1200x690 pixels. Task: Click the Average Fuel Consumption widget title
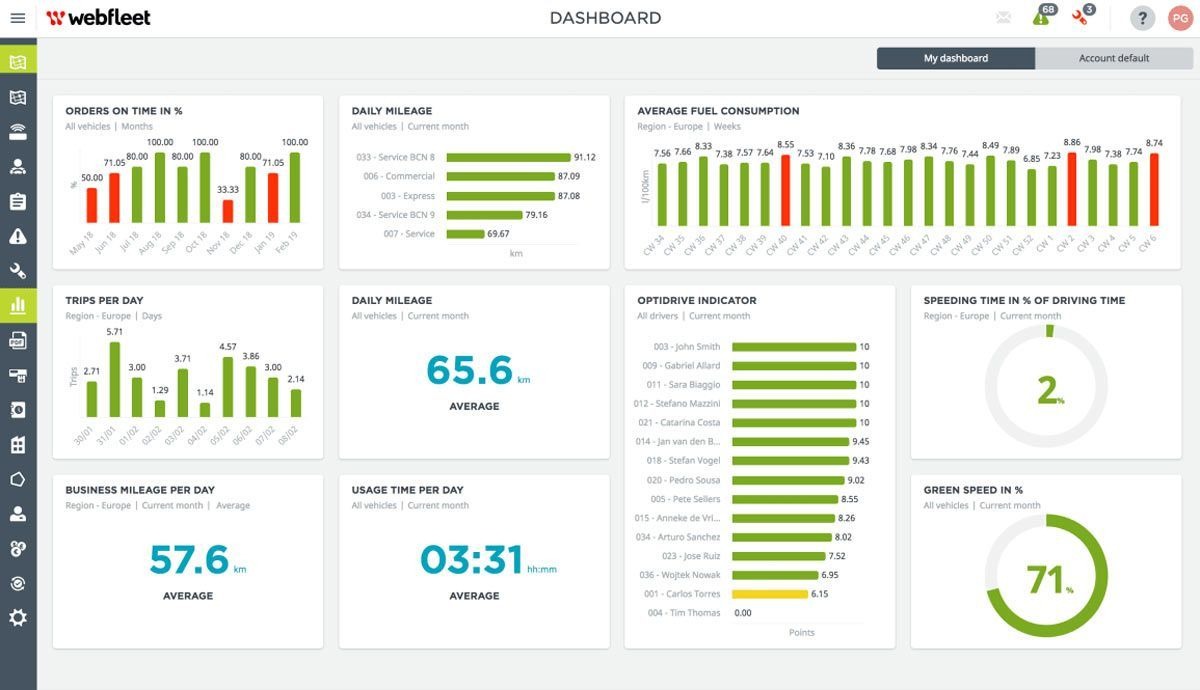pyautogui.click(x=718, y=111)
